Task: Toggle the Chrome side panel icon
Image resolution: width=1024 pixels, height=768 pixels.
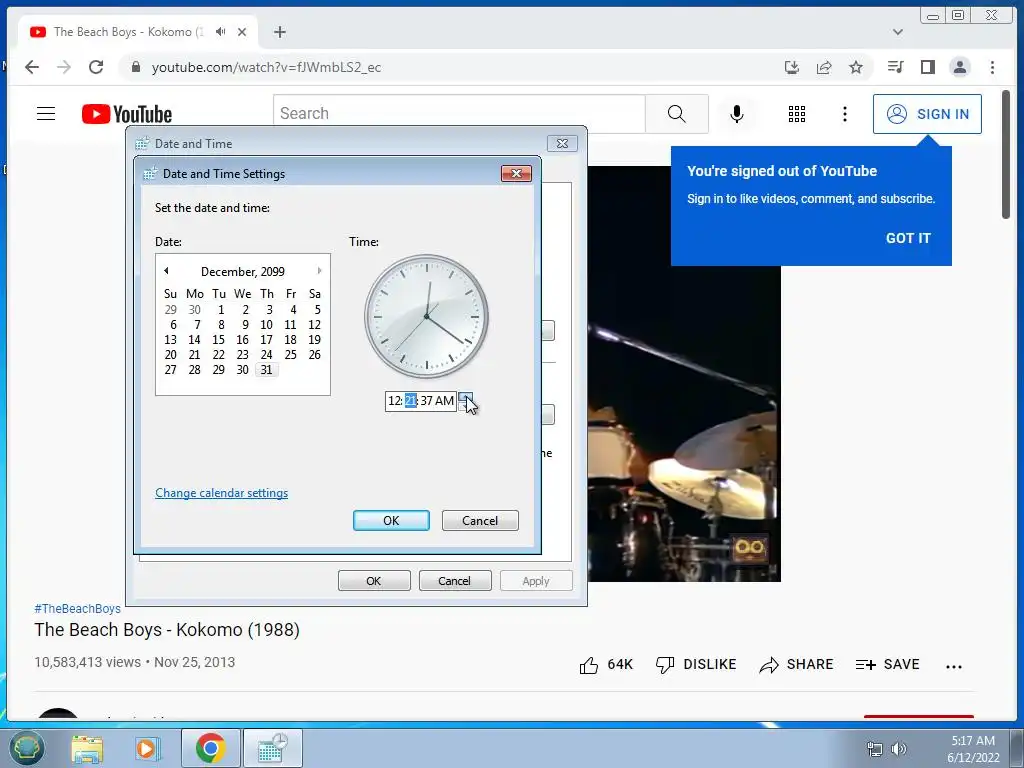Action: click(x=927, y=67)
